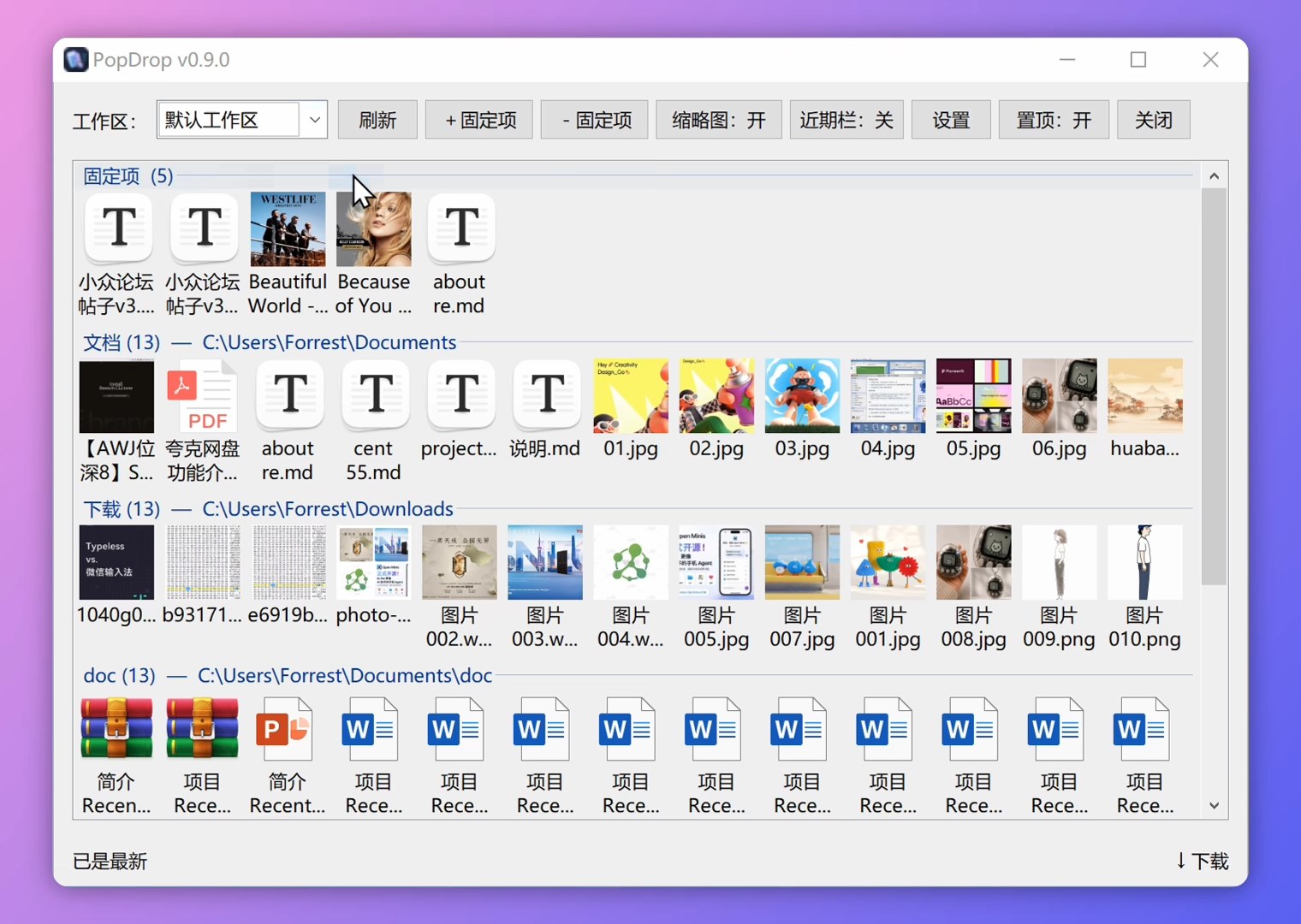Click the vertical scrollbar thumb
The width and height of the screenshot is (1301, 924).
pyautogui.click(x=1214, y=387)
